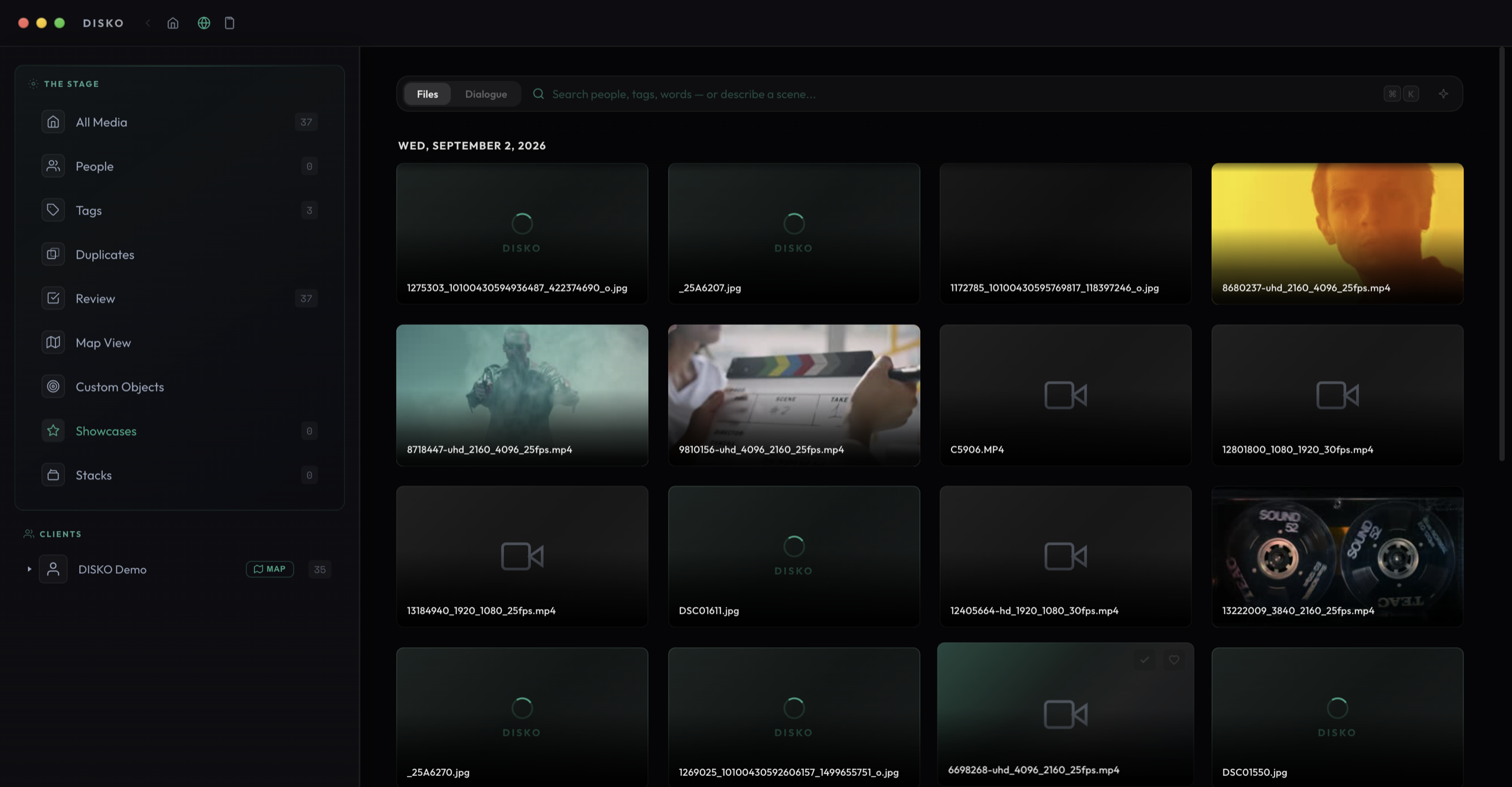The width and height of the screenshot is (1512, 787).
Task: Open Custom Objects
Action: pos(180,387)
